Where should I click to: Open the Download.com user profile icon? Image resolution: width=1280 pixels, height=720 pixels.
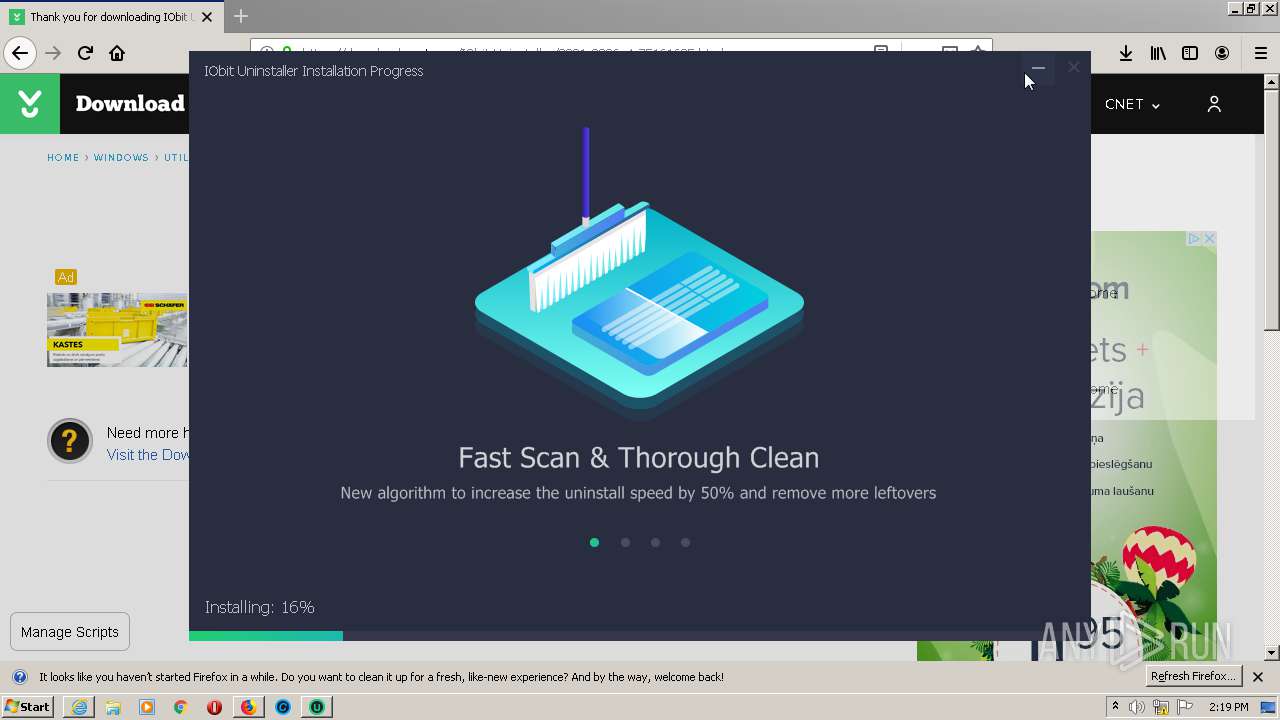point(1214,104)
